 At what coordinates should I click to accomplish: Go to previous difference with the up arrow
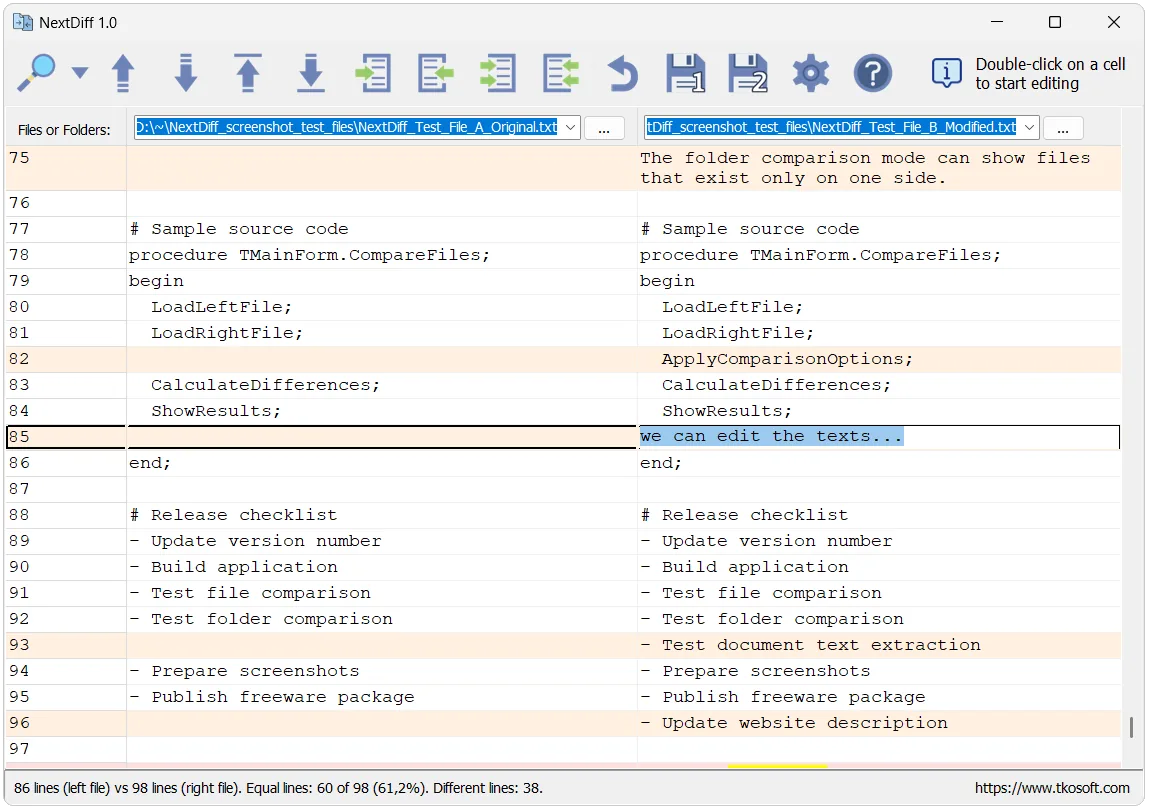tap(123, 73)
